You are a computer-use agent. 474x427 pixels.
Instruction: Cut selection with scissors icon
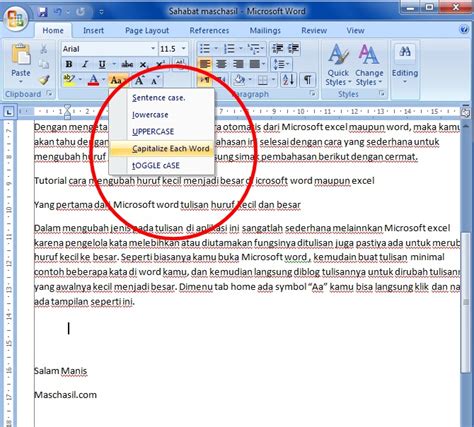(44, 49)
